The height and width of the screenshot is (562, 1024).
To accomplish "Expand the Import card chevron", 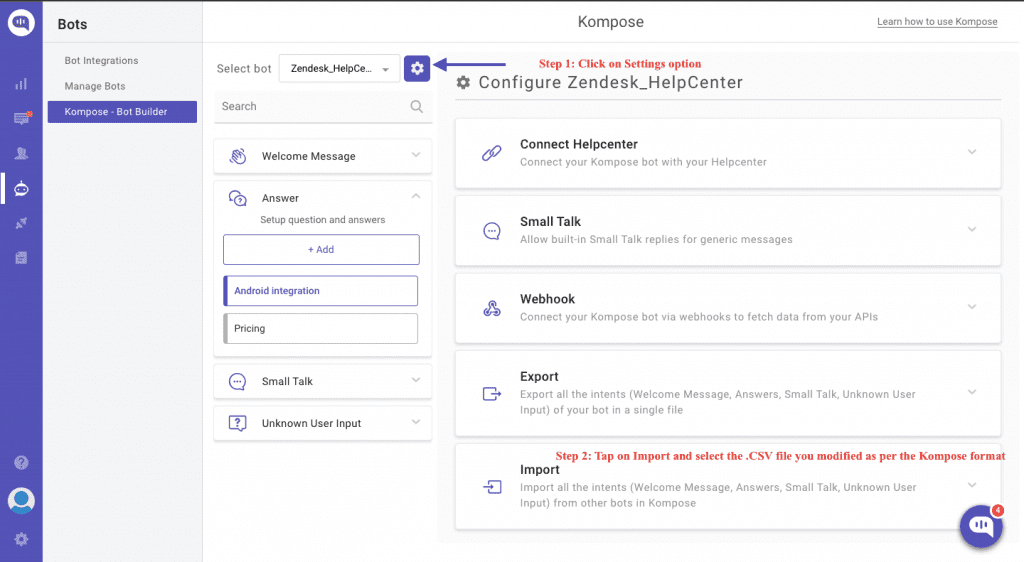I will [972, 485].
